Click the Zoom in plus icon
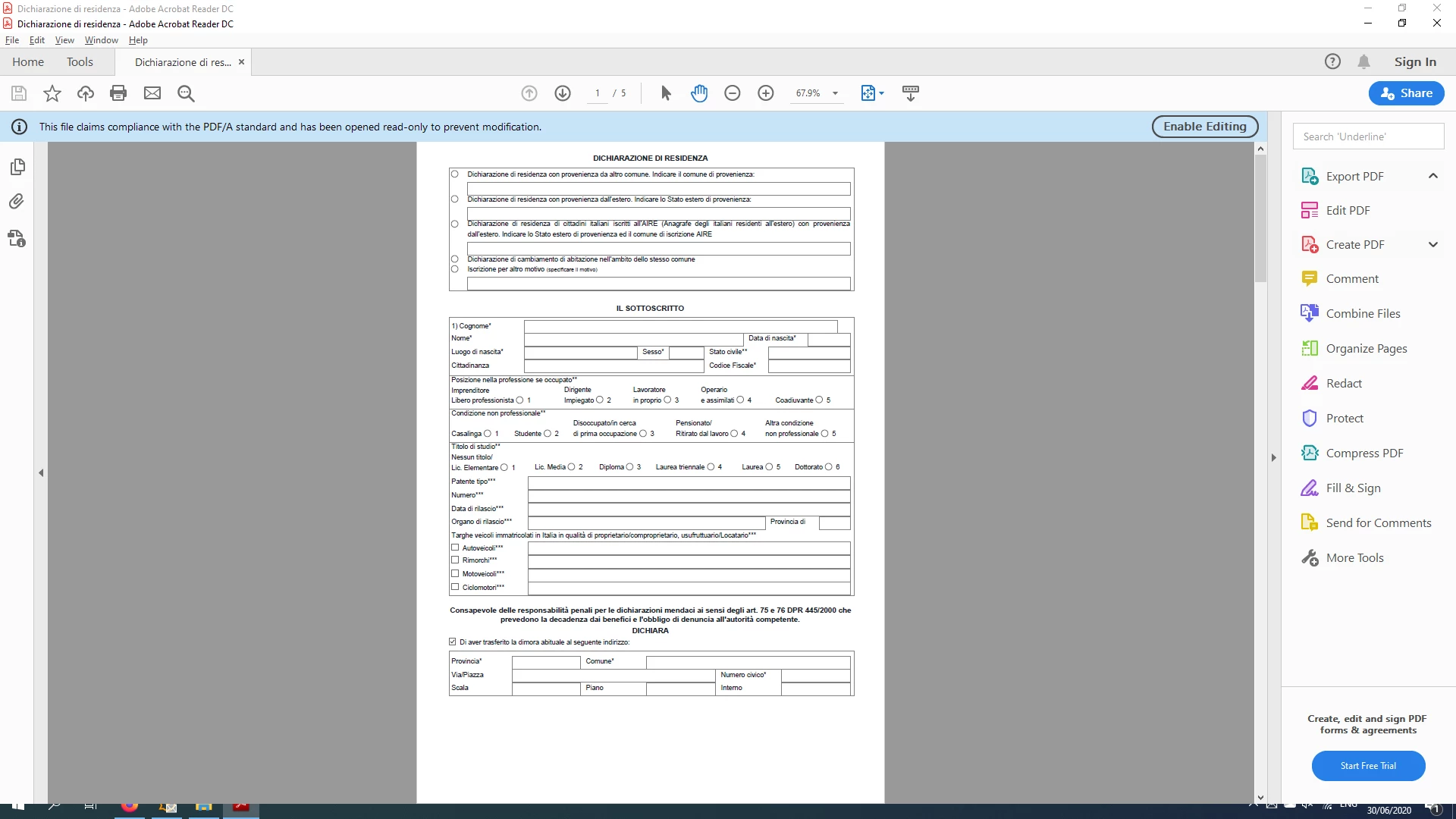The height and width of the screenshot is (819, 1456). [766, 93]
